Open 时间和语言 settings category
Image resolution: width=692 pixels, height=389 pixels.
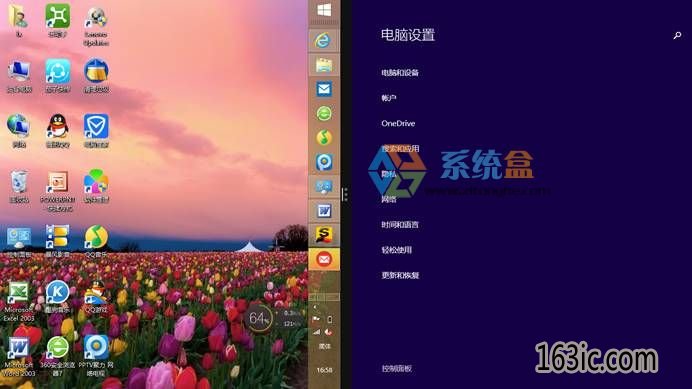pyautogui.click(x=400, y=224)
